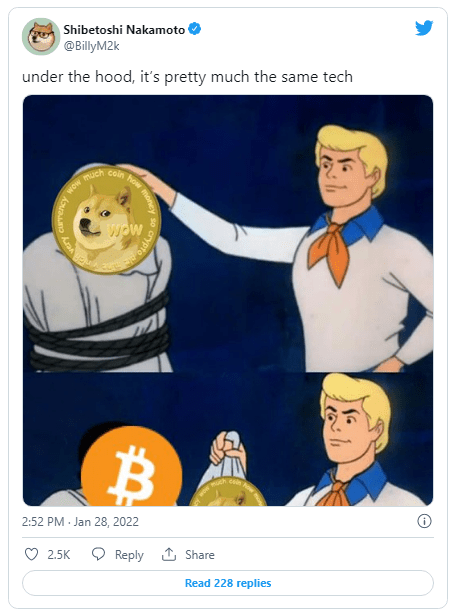Click the tweet text about same tech
The width and height of the screenshot is (455, 613).
[x=187, y=77]
